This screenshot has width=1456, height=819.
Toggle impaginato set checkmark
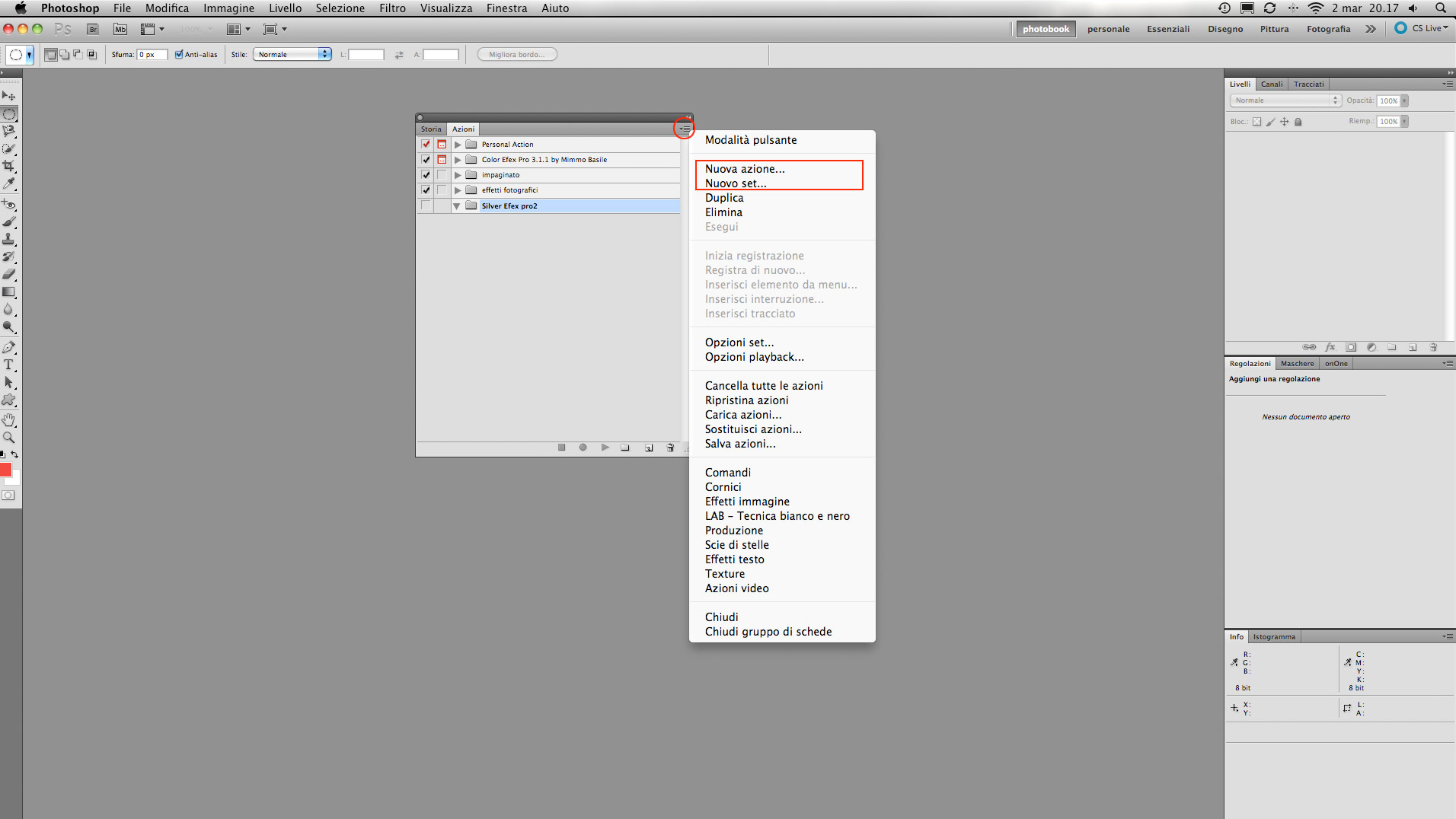tap(426, 174)
